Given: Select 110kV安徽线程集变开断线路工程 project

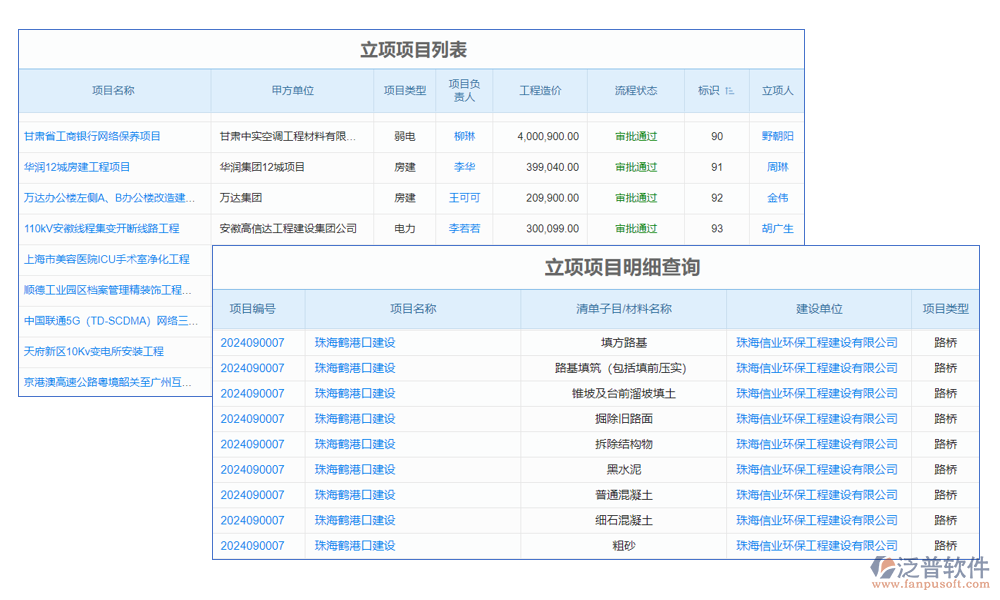Looking at the screenshot, I should tap(101, 229).
